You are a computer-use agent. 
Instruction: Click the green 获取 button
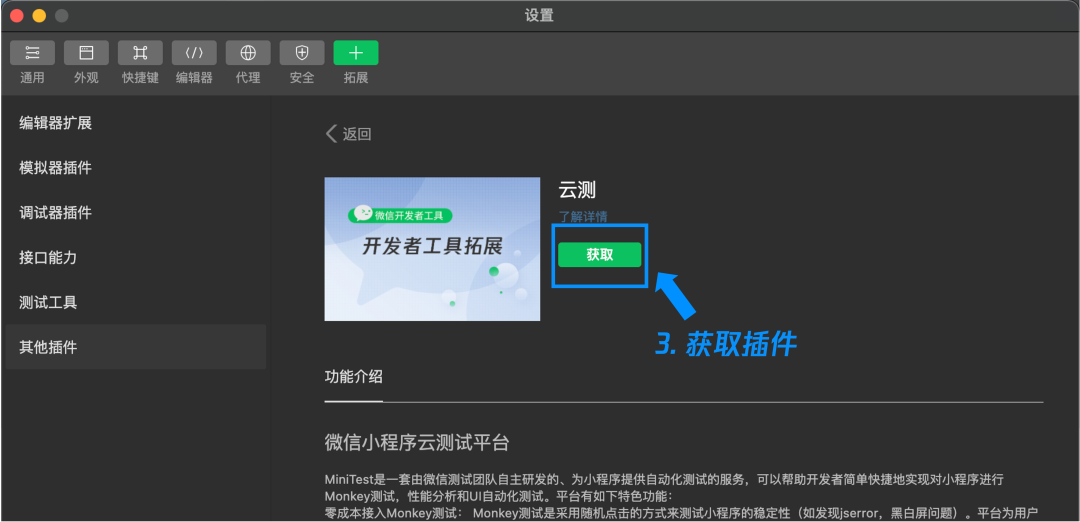tap(600, 255)
